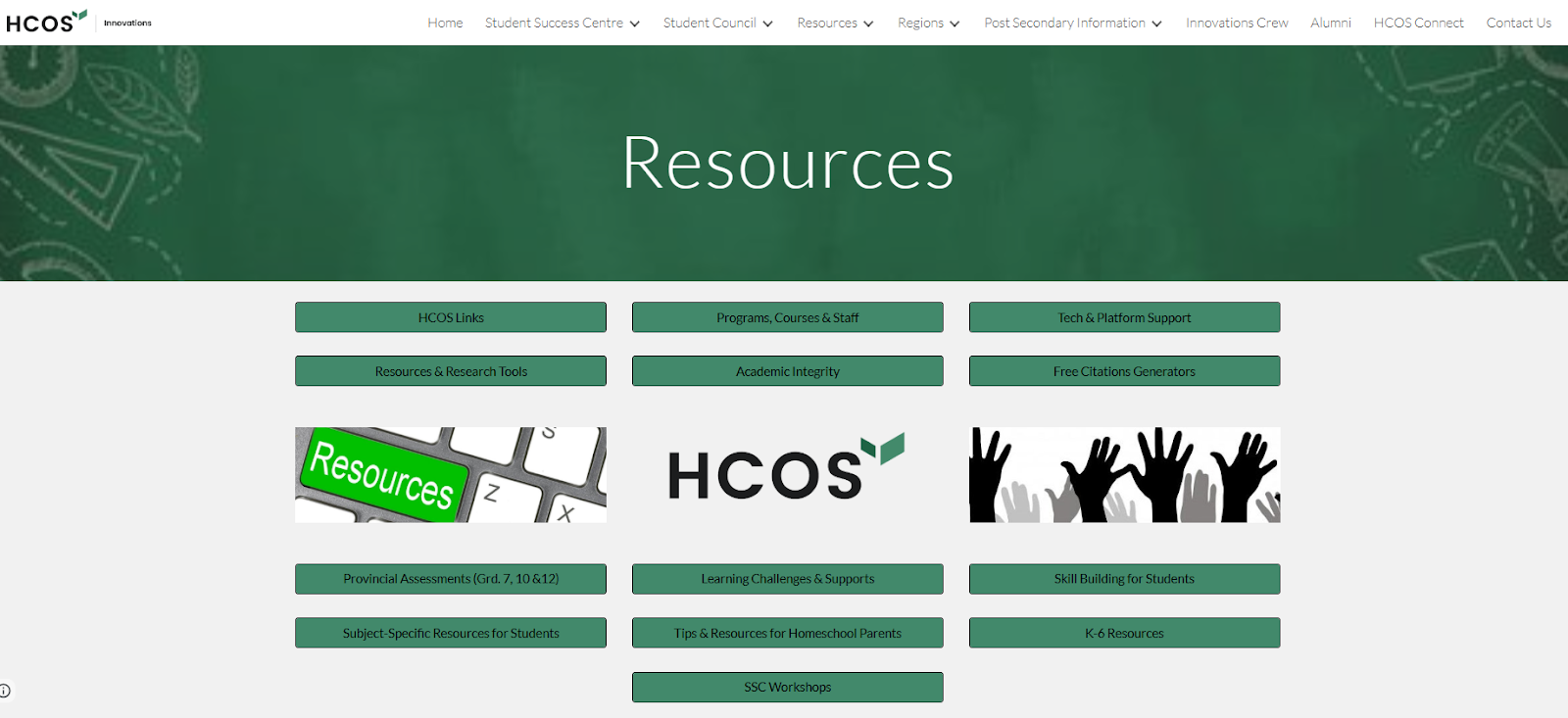
Task: Open HCOS Connect from navigation
Action: click(1418, 23)
